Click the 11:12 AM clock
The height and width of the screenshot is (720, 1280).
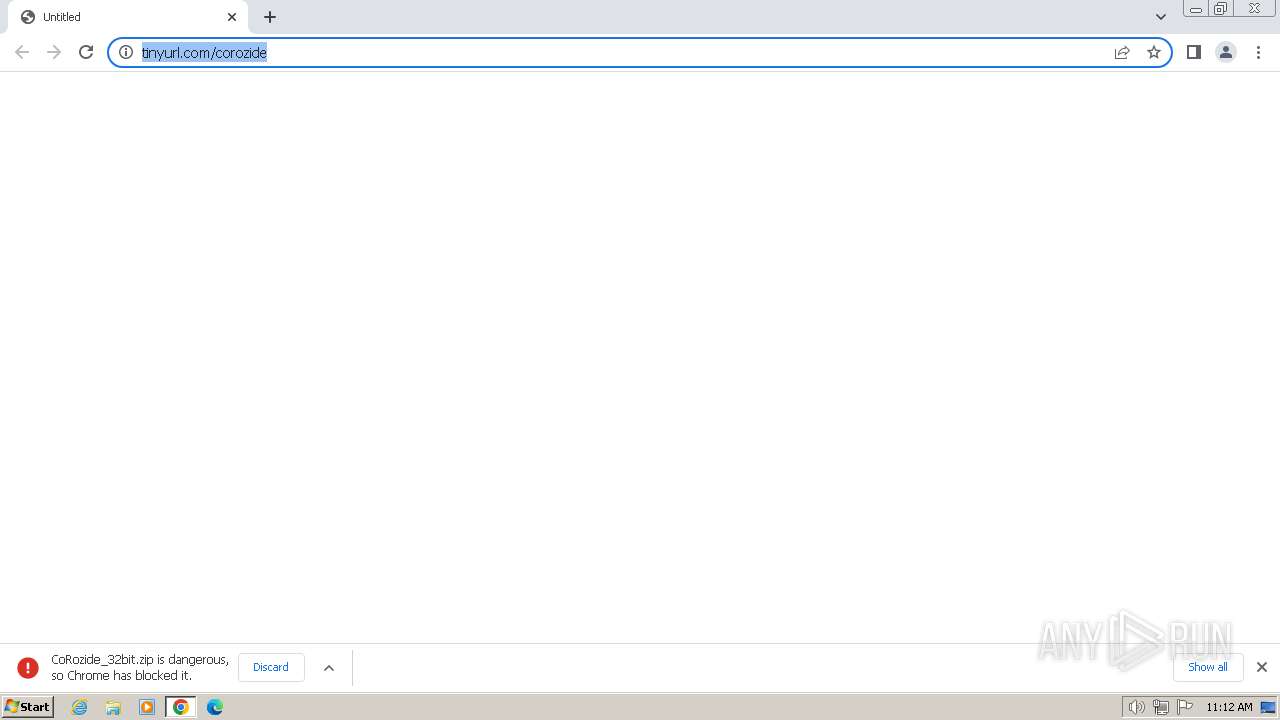[1229, 707]
